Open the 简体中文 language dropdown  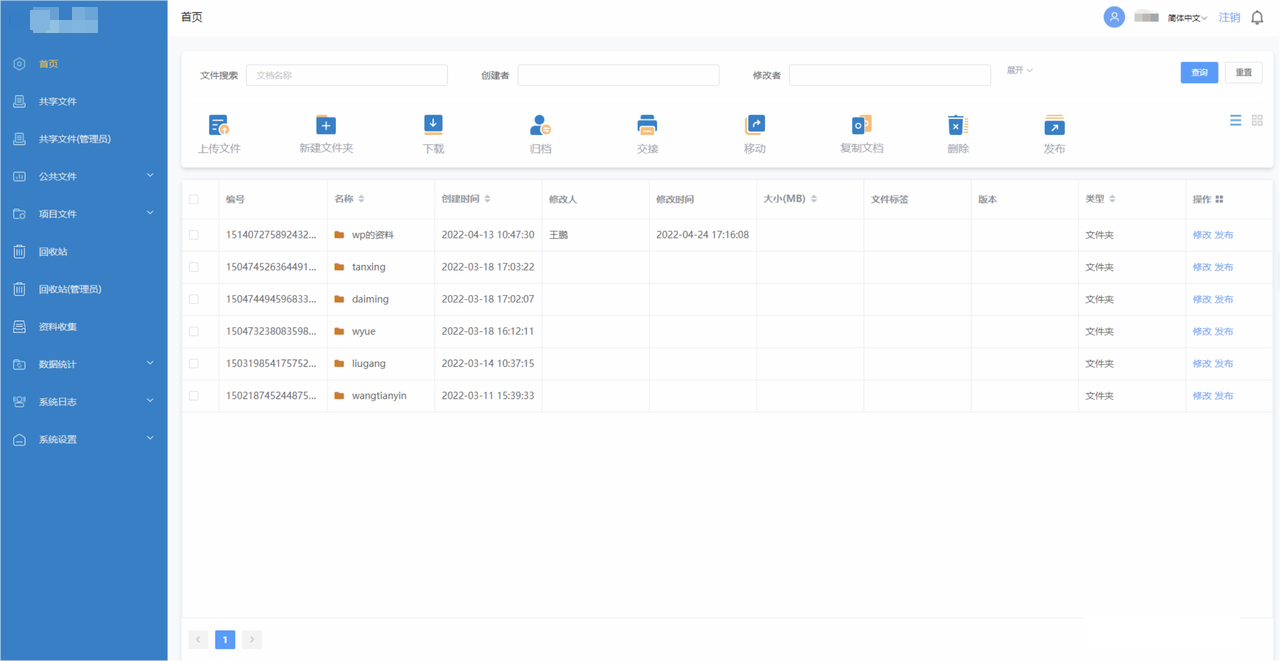point(1187,18)
